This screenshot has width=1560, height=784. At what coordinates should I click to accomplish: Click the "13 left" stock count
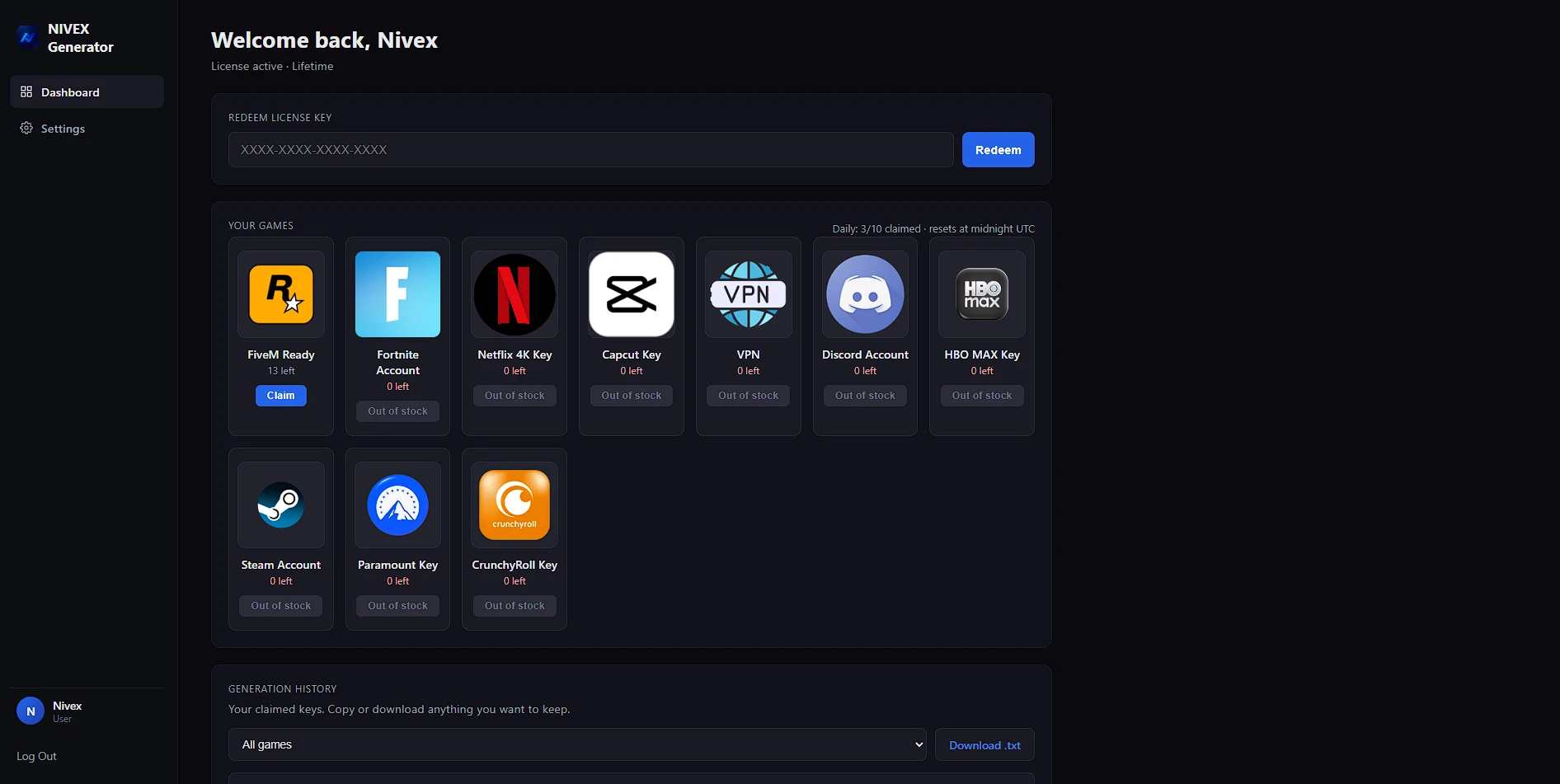(x=281, y=371)
